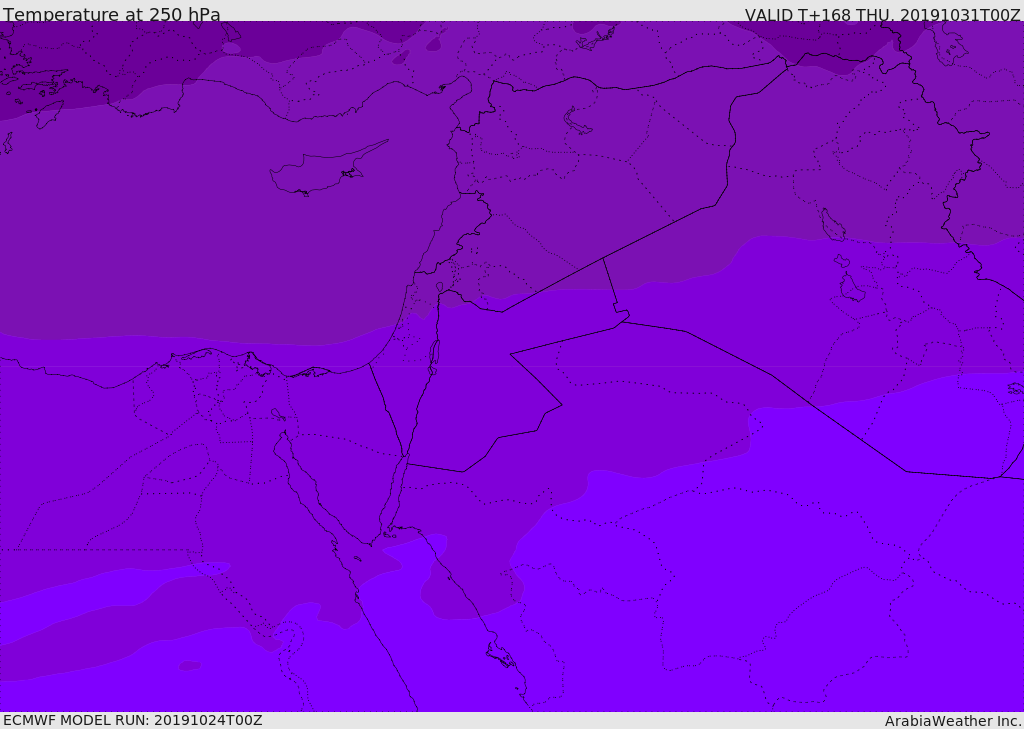Click the 'ArabiaWeather Inc' credit text

coord(953,721)
